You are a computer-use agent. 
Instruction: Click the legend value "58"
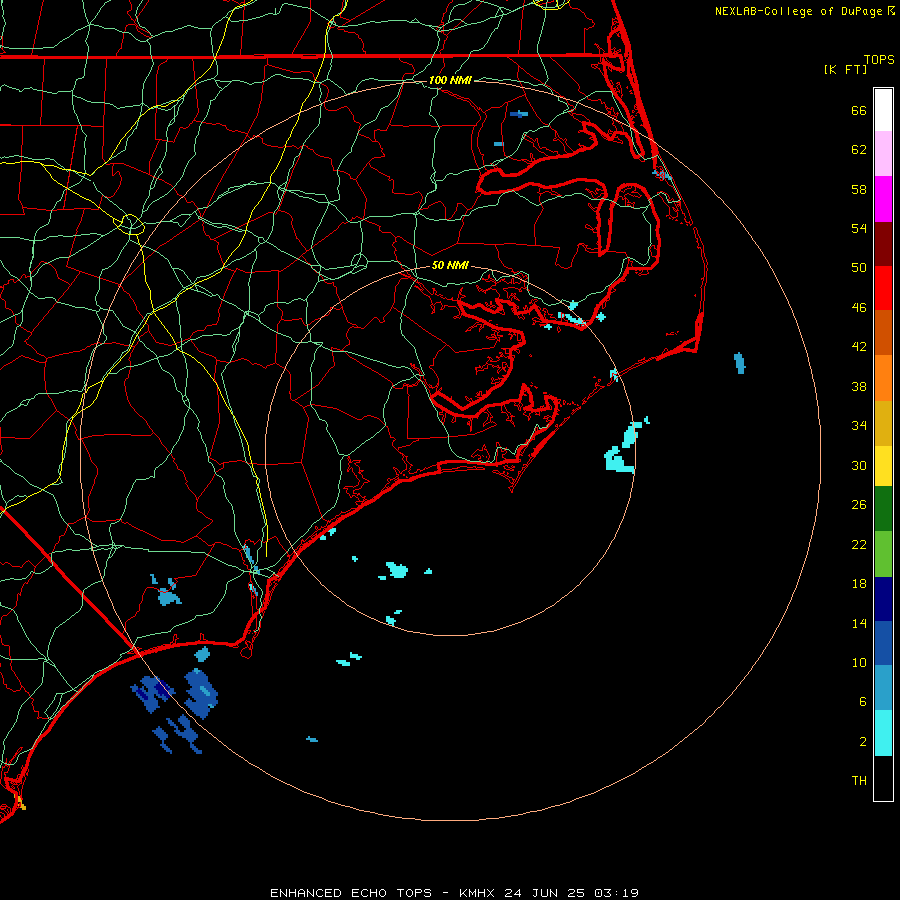click(859, 189)
